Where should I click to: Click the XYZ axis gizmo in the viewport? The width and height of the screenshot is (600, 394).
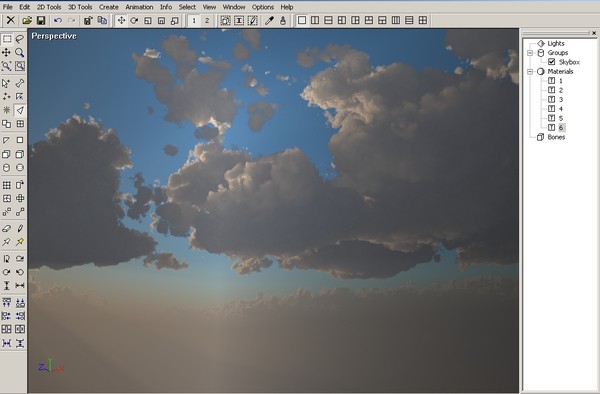pyautogui.click(x=50, y=366)
